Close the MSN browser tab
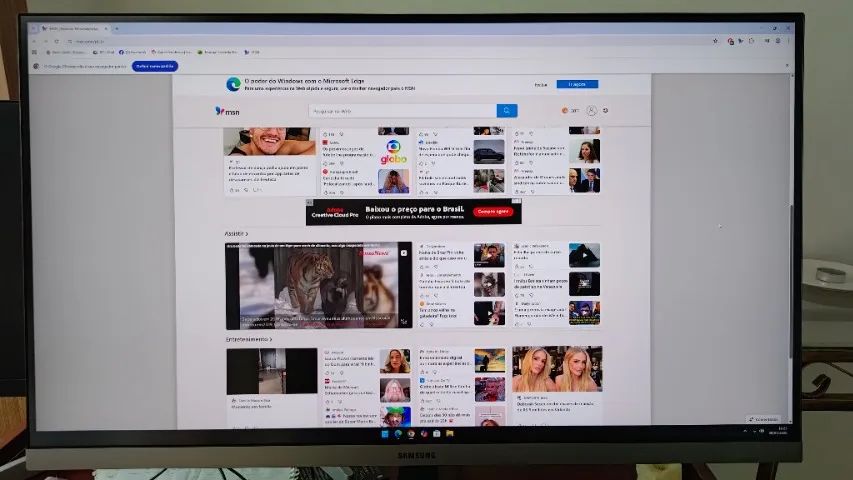The image size is (853, 480). [106, 28]
